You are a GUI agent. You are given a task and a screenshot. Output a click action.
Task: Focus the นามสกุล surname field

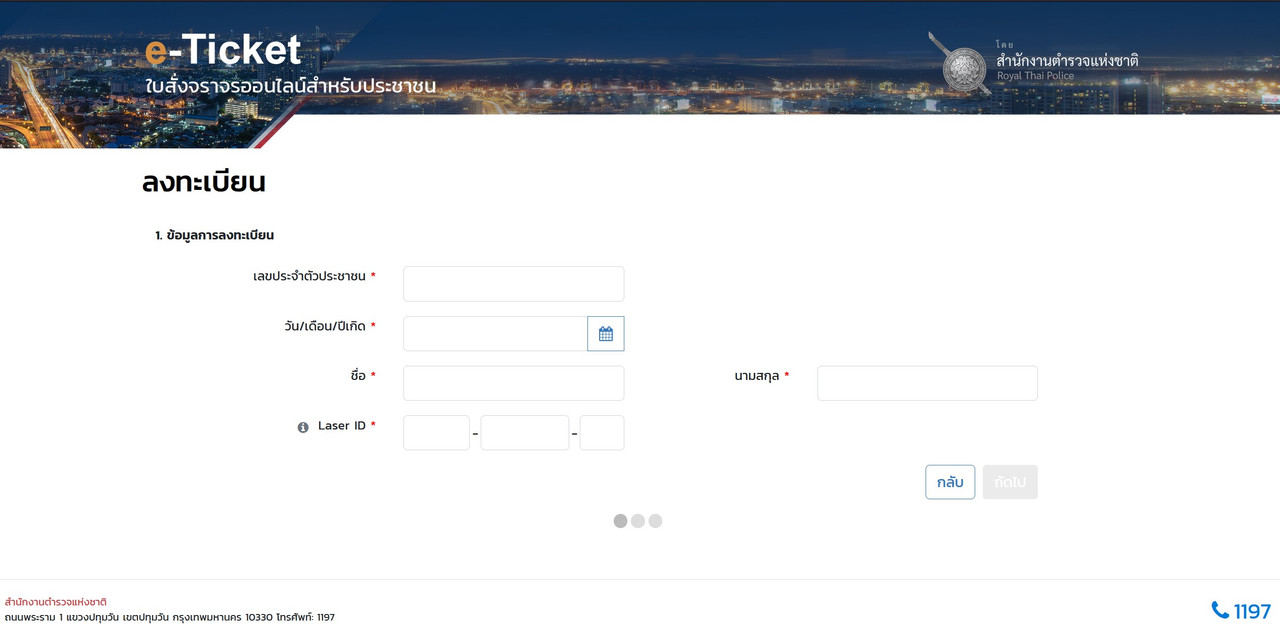pyautogui.click(x=927, y=383)
